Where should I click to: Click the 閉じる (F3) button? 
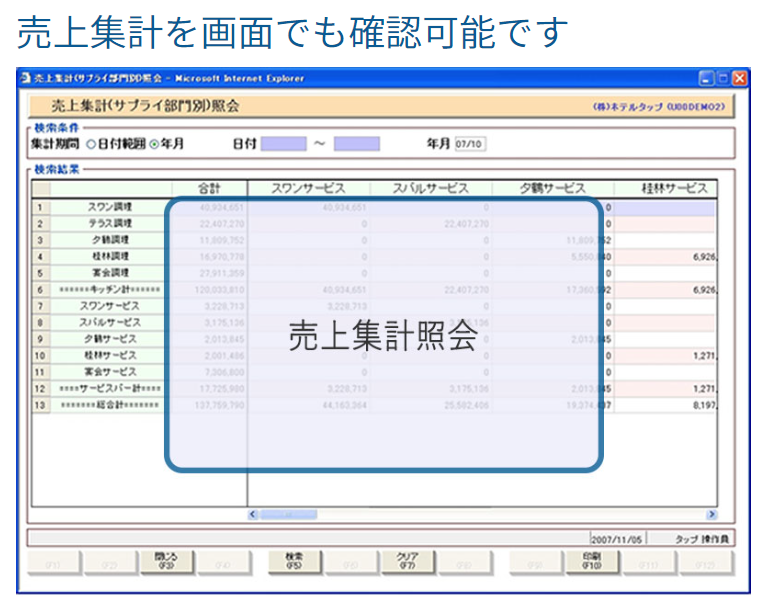[x=166, y=561]
